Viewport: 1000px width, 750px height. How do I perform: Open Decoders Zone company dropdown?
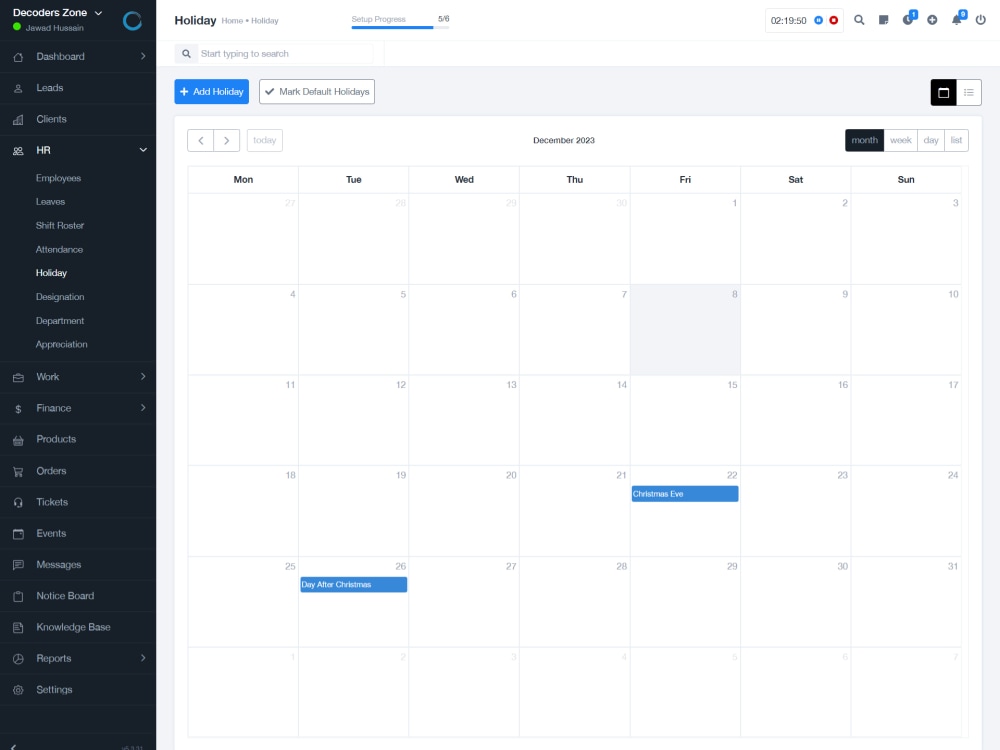click(x=57, y=13)
